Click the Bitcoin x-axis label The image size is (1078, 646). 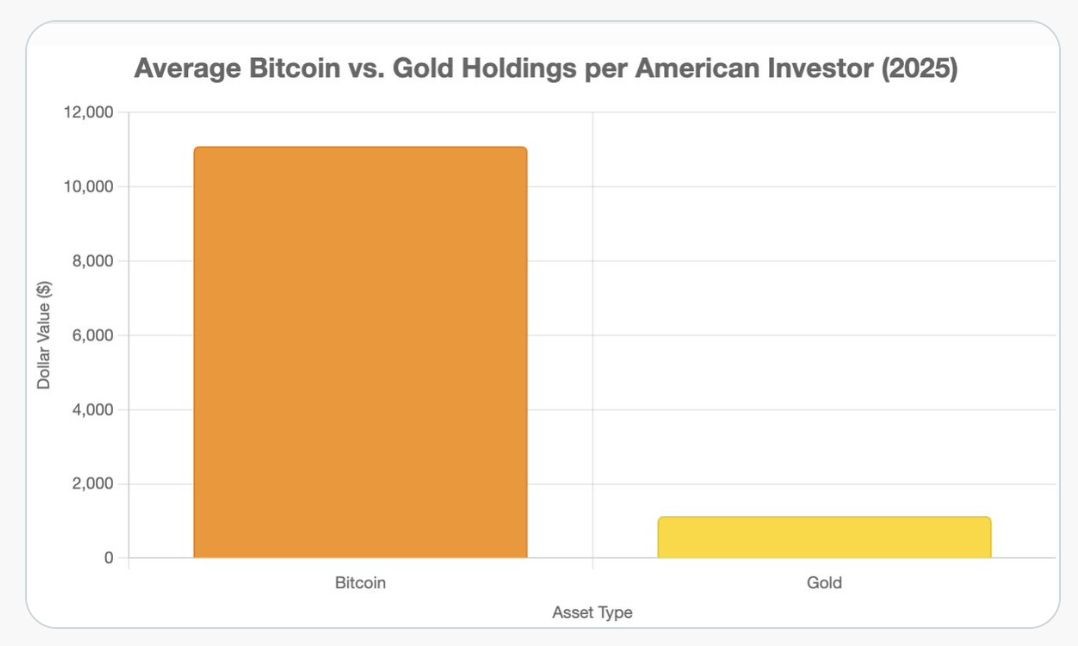[x=360, y=583]
